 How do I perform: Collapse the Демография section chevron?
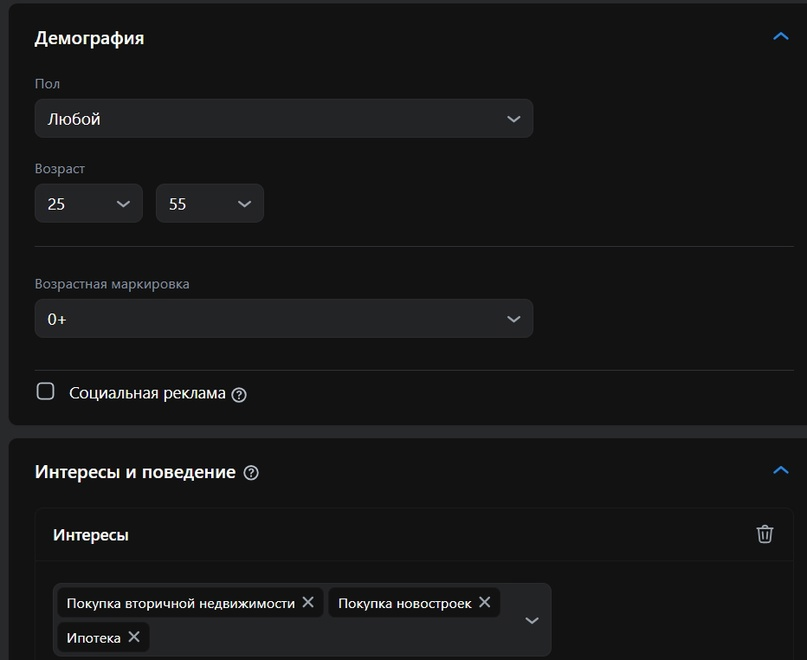tap(780, 37)
